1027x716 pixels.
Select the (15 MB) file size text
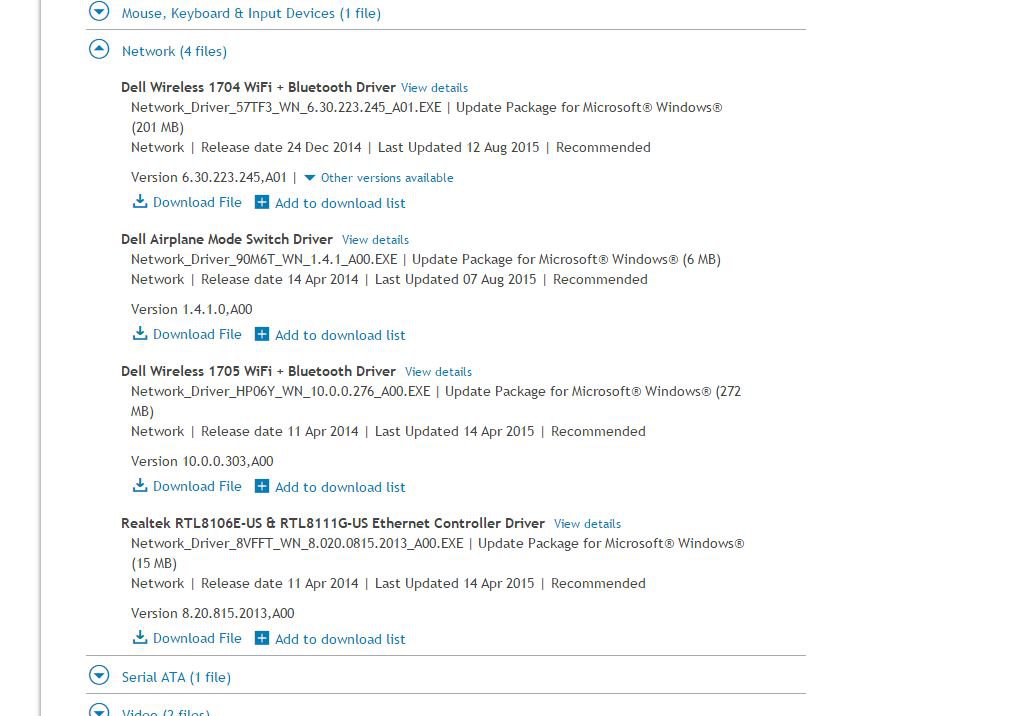154,563
